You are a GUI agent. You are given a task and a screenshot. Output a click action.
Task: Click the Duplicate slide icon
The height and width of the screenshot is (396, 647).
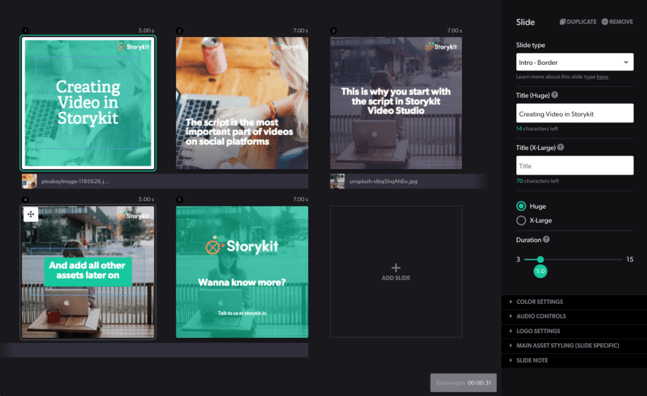[x=562, y=22]
